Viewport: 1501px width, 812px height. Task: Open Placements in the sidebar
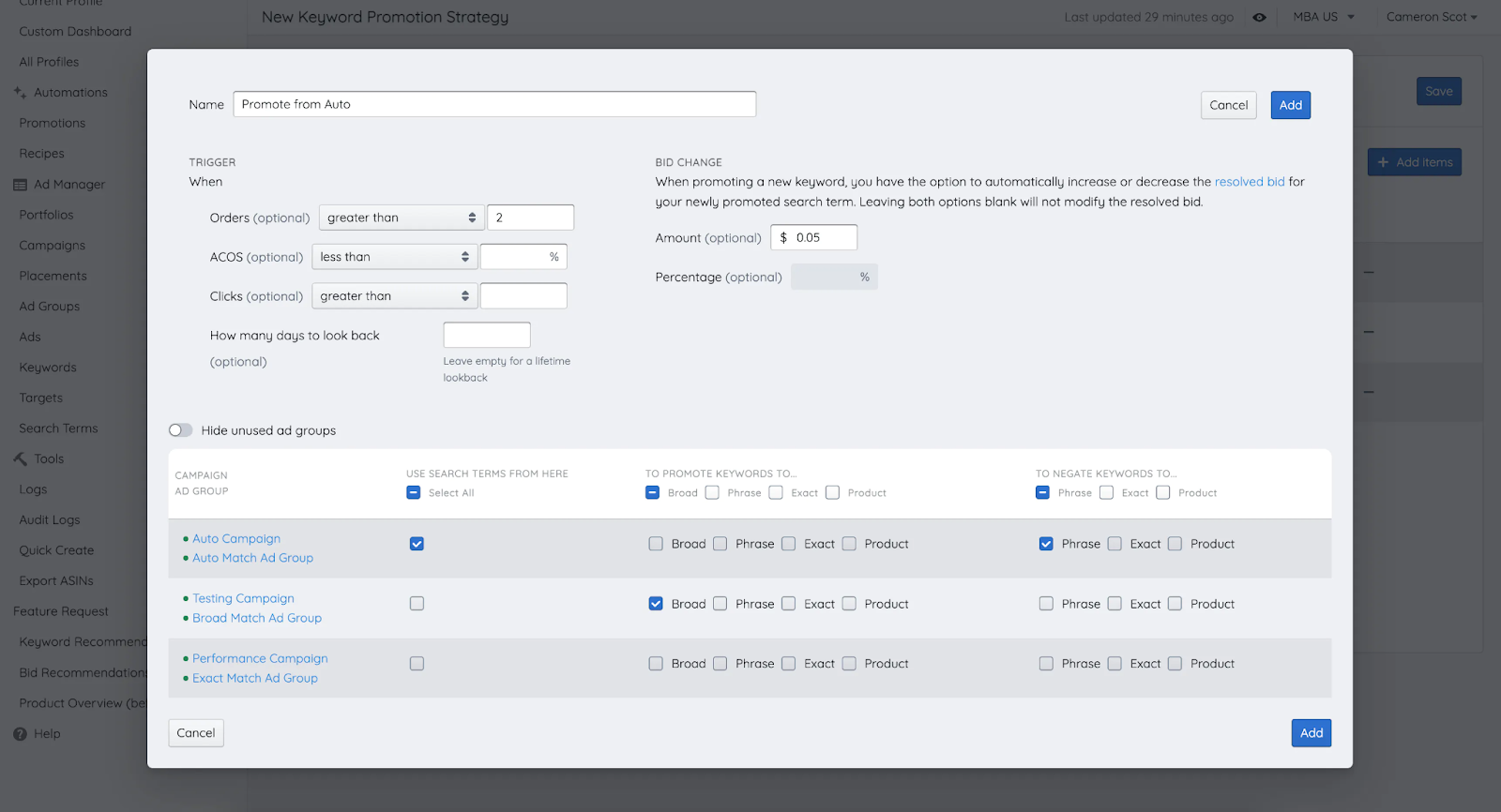(x=53, y=276)
